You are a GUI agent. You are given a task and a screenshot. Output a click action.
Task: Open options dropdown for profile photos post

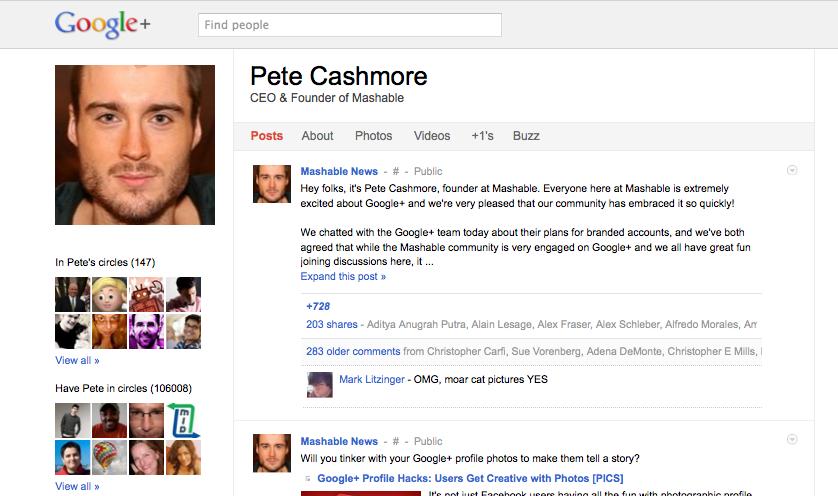(x=792, y=439)
